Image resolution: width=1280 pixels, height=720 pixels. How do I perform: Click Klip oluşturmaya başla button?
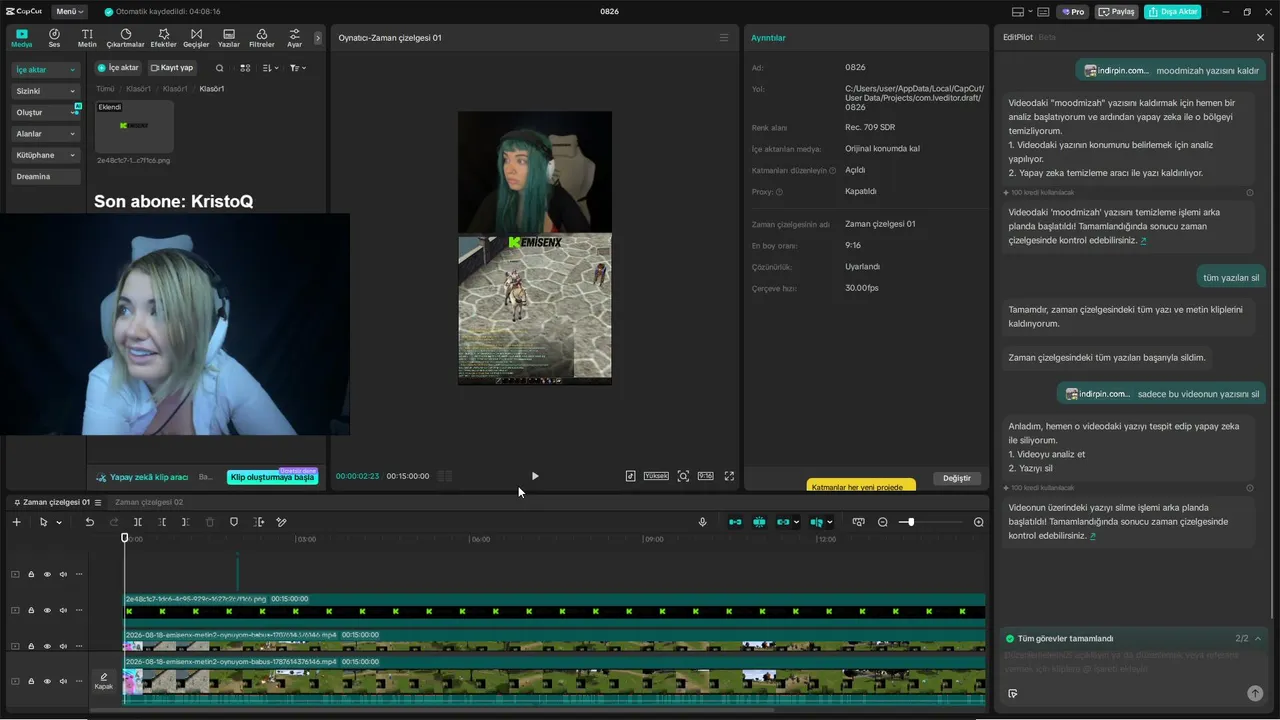pyautogui.click(x=272, y=477)
